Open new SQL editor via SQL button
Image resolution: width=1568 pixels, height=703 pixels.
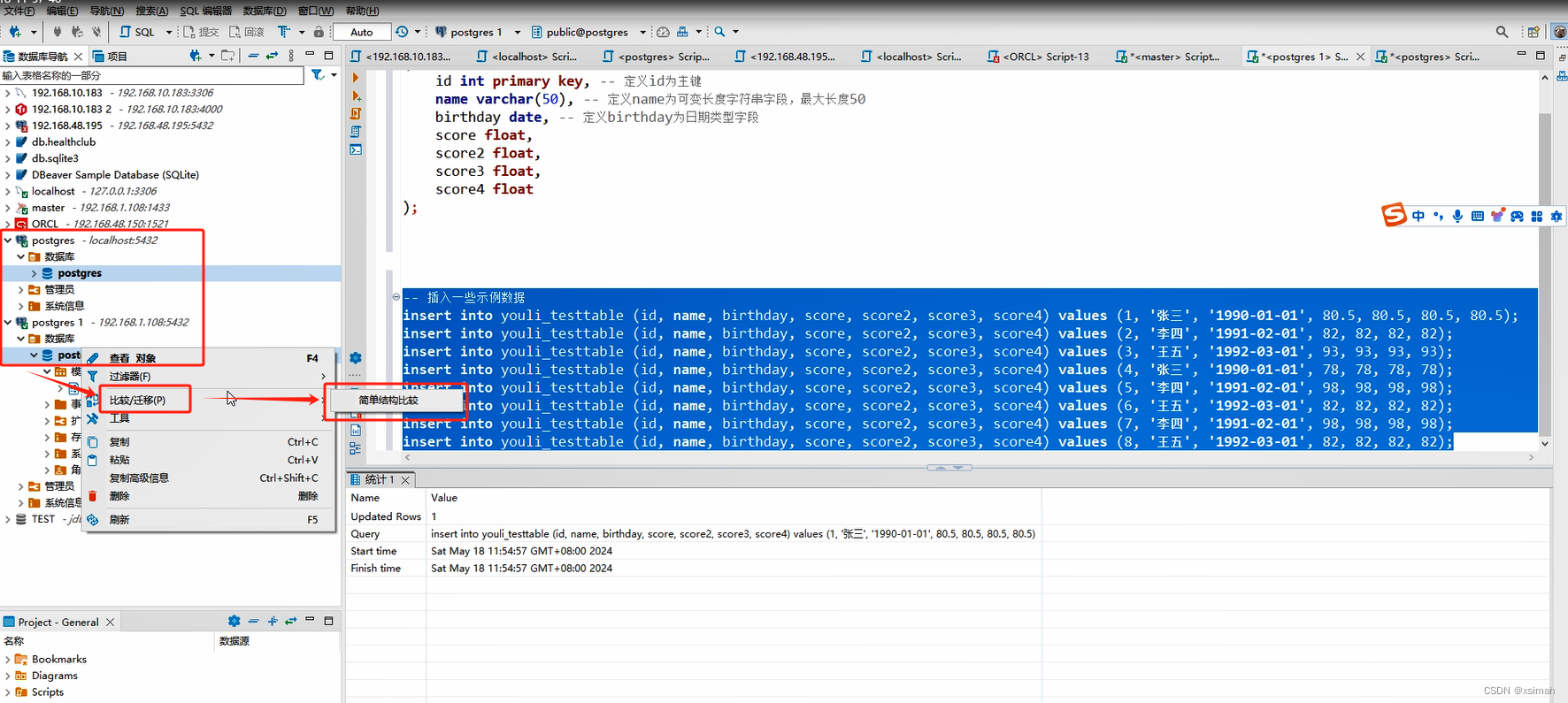click(x=137, y=32)
